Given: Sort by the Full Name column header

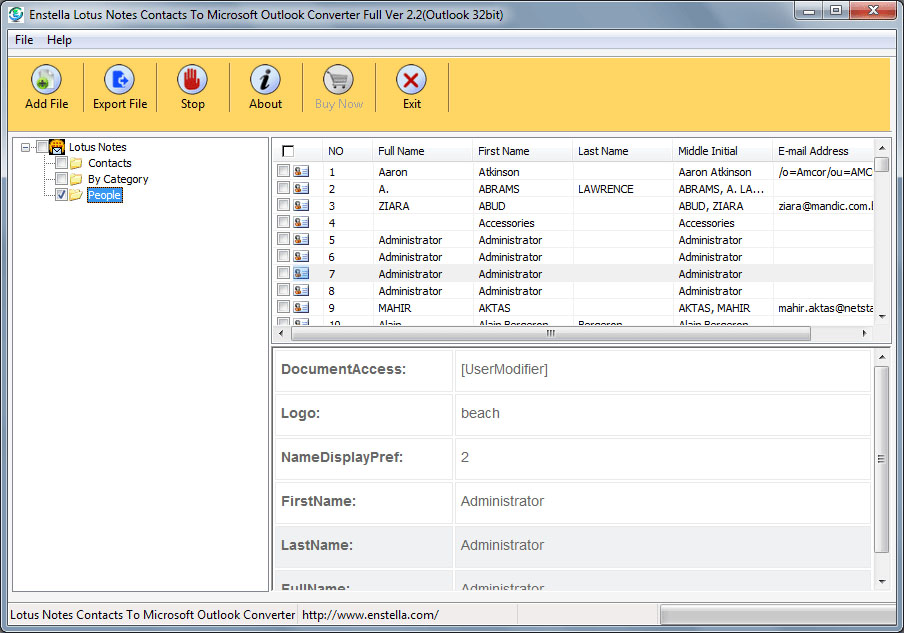Looking at the screenshot, I should click(x=422, y=151).
